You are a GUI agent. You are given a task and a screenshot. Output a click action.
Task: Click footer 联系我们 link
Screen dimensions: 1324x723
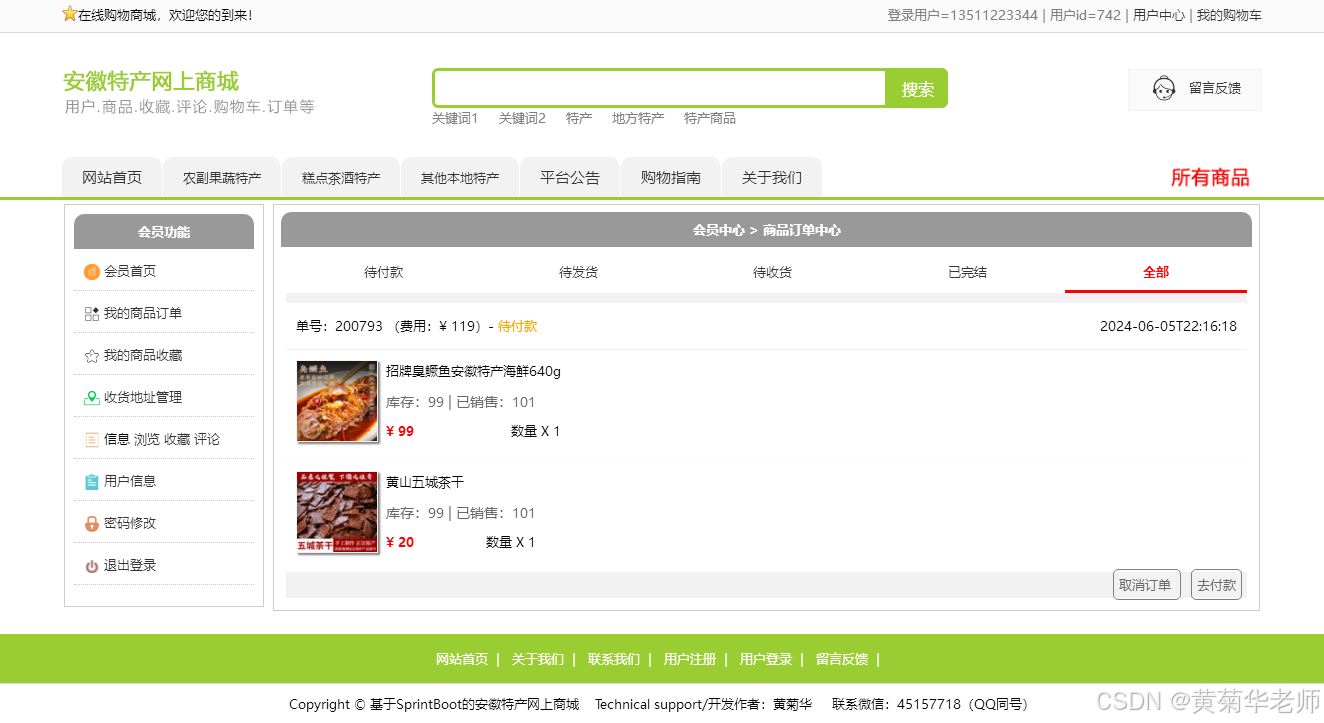pyautogui.click(x=614, y=659)
